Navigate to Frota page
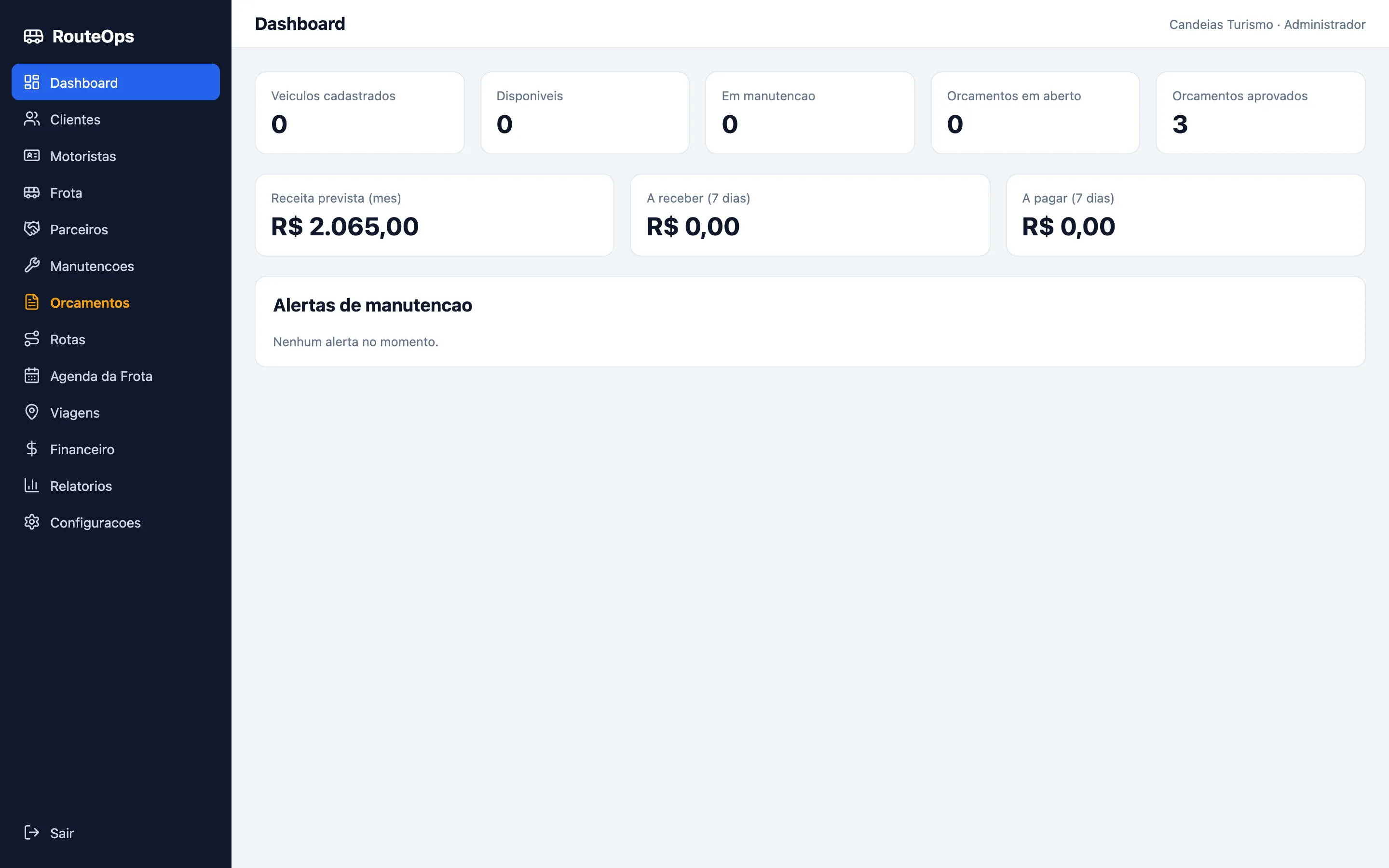This screenshot has height=868, width=1389. coord(115,192)
